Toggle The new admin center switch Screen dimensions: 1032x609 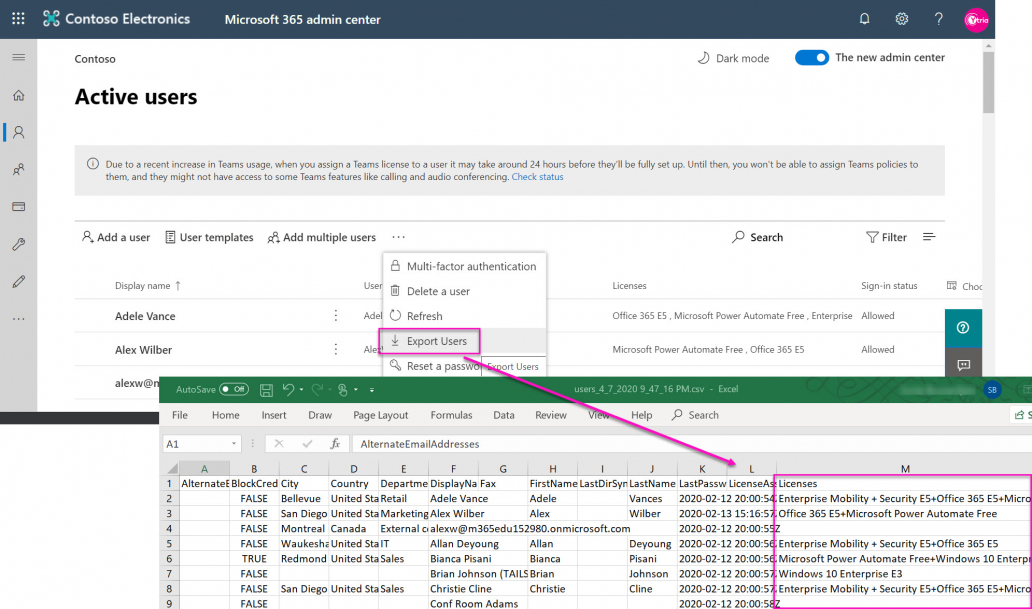812,58
